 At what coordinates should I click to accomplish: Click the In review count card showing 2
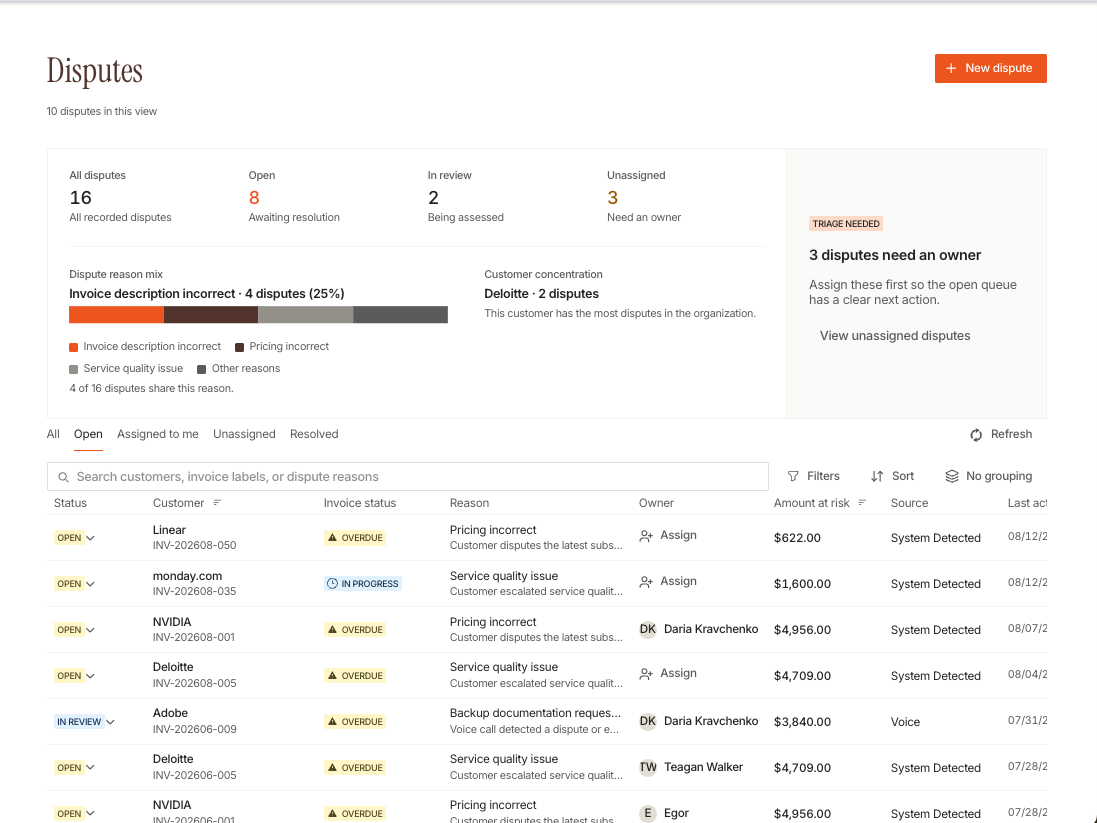[x=465, y=197]
